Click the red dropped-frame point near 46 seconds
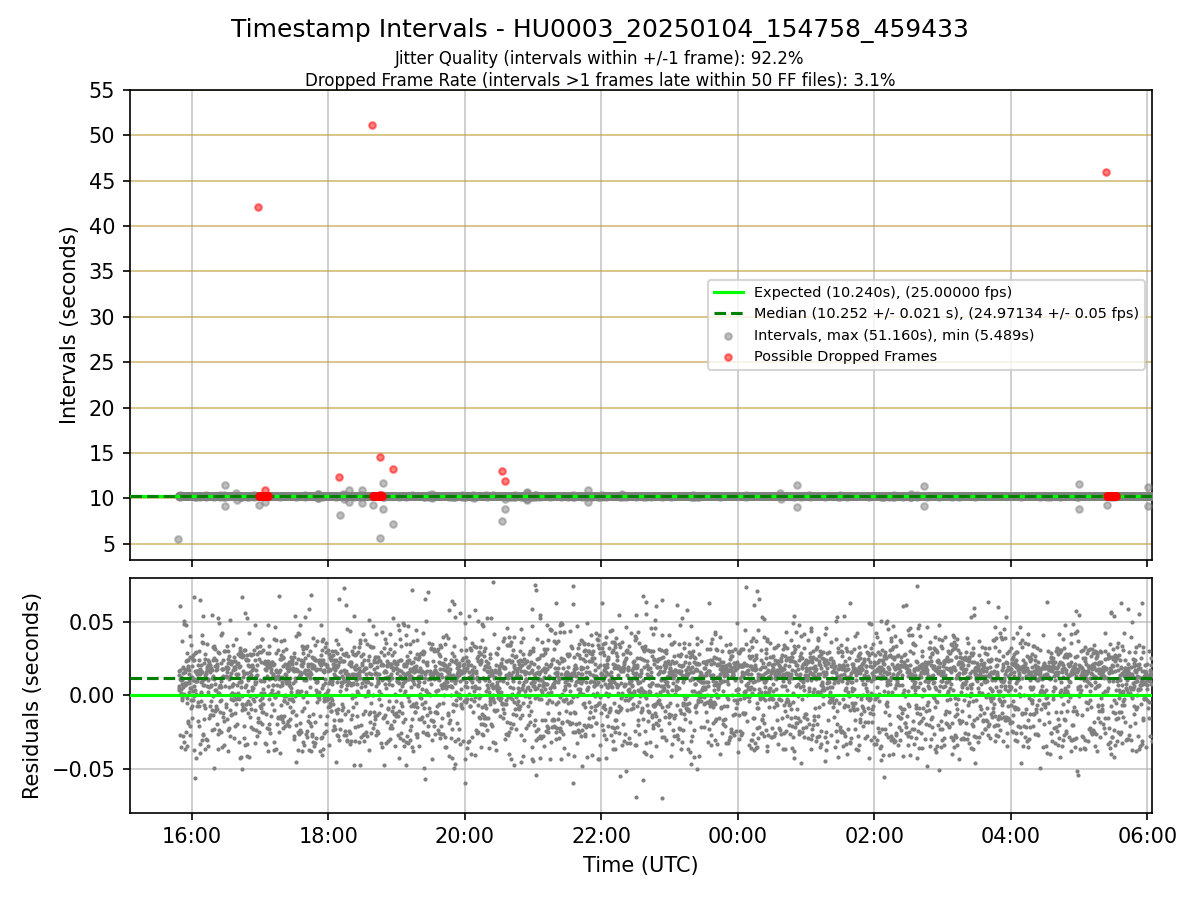 pos(1106,172)
